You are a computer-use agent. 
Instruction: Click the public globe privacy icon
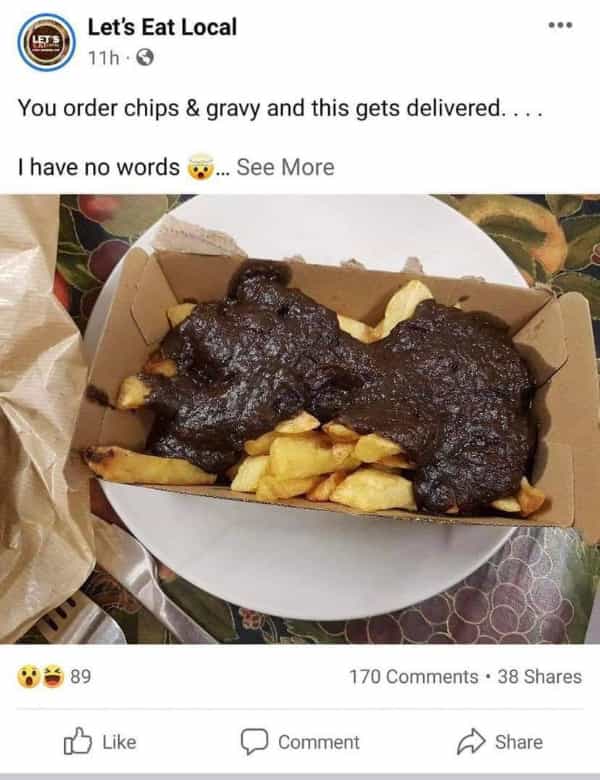click(x=145, y=58)
